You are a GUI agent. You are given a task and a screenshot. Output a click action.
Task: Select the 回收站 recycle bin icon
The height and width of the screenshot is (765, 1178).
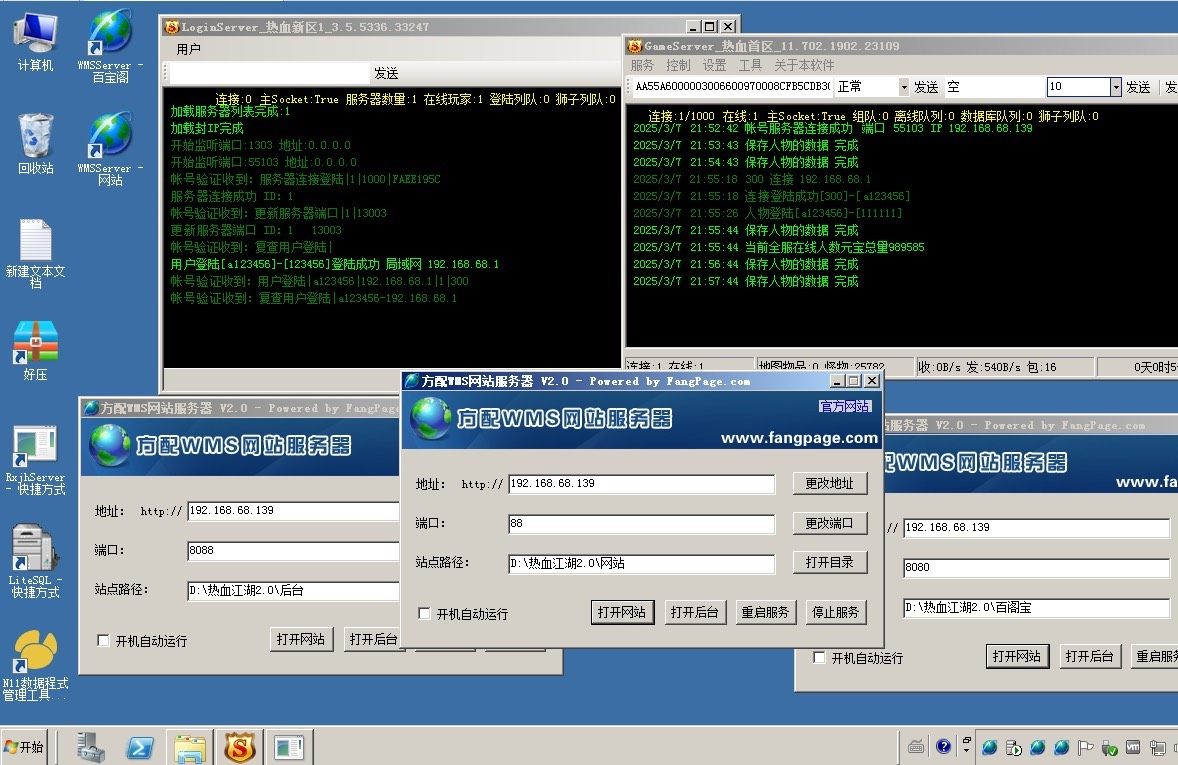(x=35, y=144)
